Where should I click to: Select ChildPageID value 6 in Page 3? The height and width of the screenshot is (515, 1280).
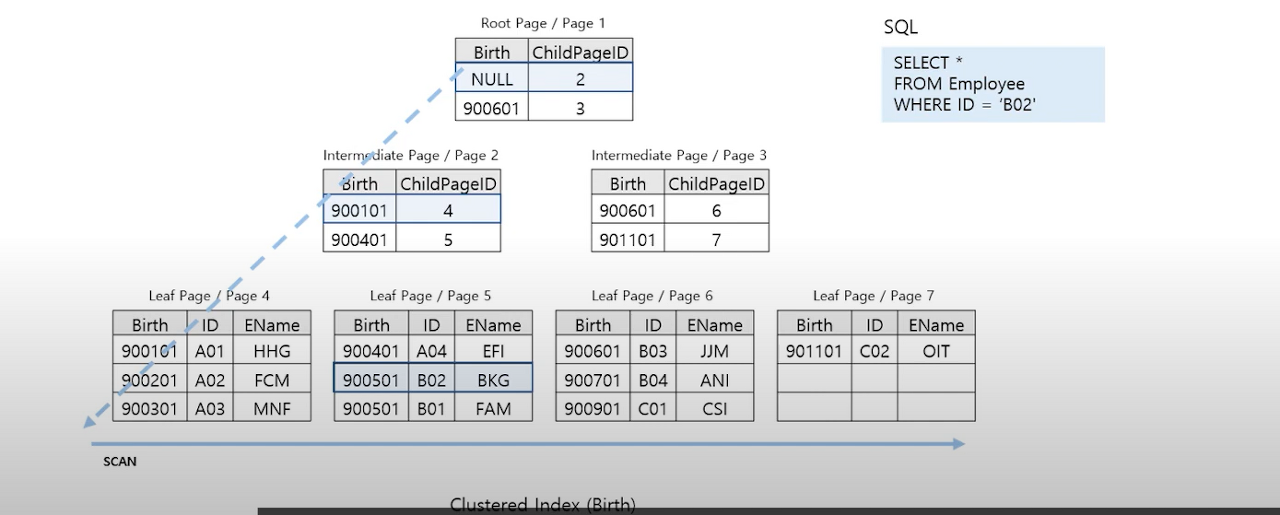(x=716, y=210)
